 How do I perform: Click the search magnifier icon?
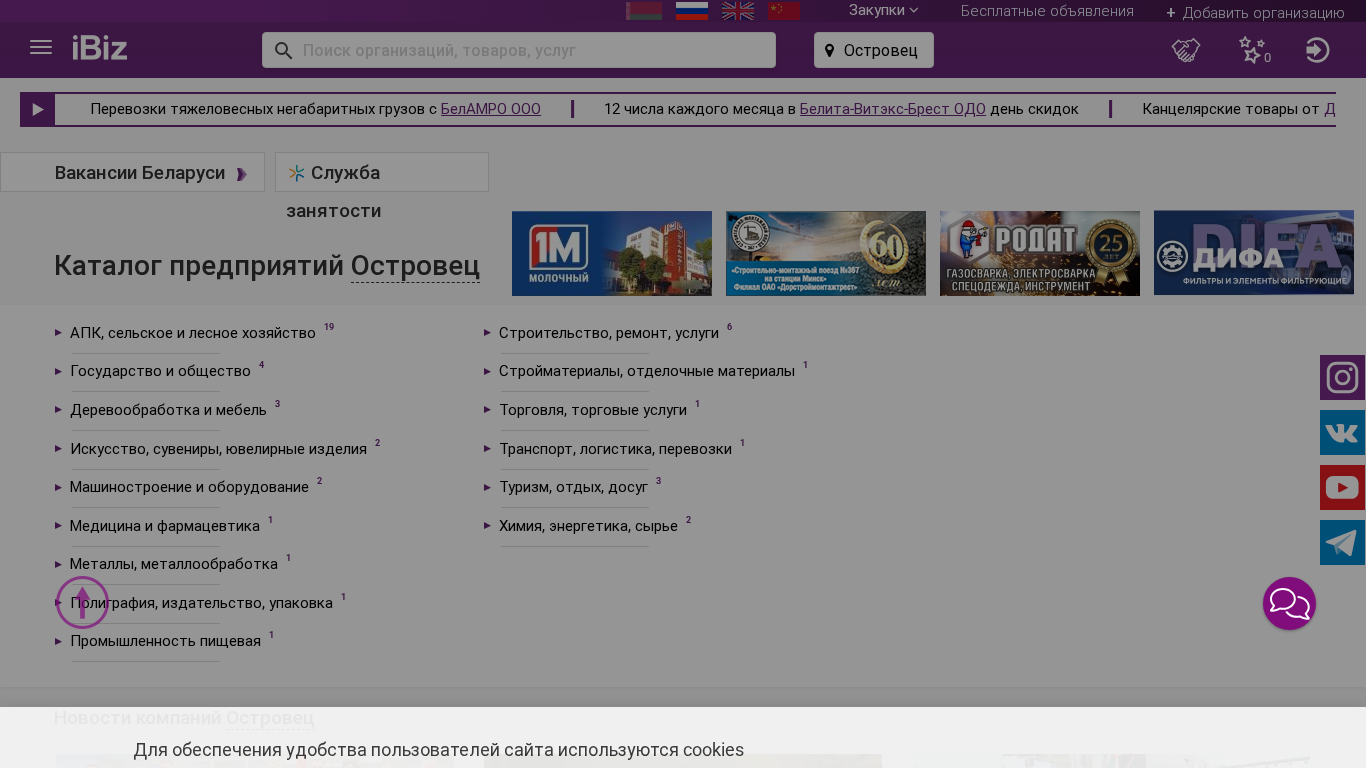point(284,50)
